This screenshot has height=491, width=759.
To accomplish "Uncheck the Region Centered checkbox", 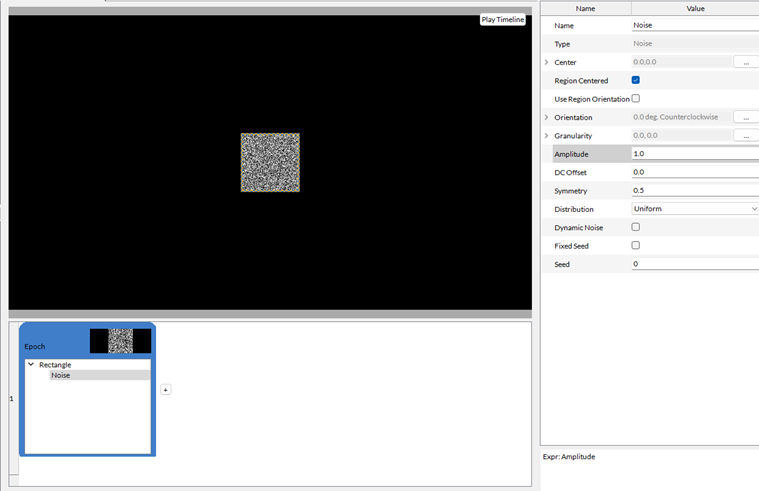I will (x=636, y=80).
